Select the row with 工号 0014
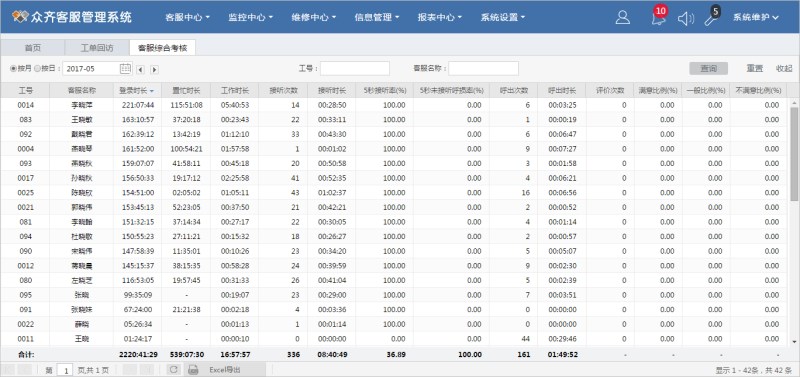The image size is (800, 377). click(395, 105)
